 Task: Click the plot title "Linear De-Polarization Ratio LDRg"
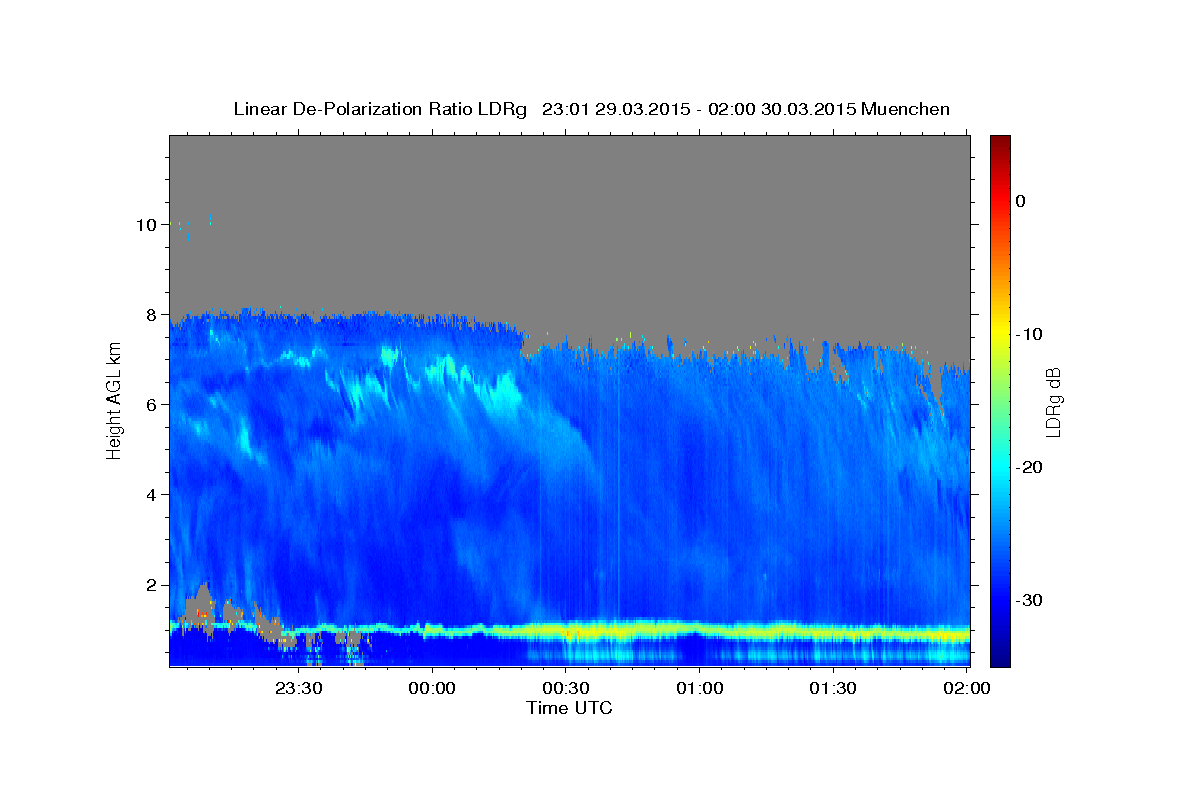click(x=379, y=109)
